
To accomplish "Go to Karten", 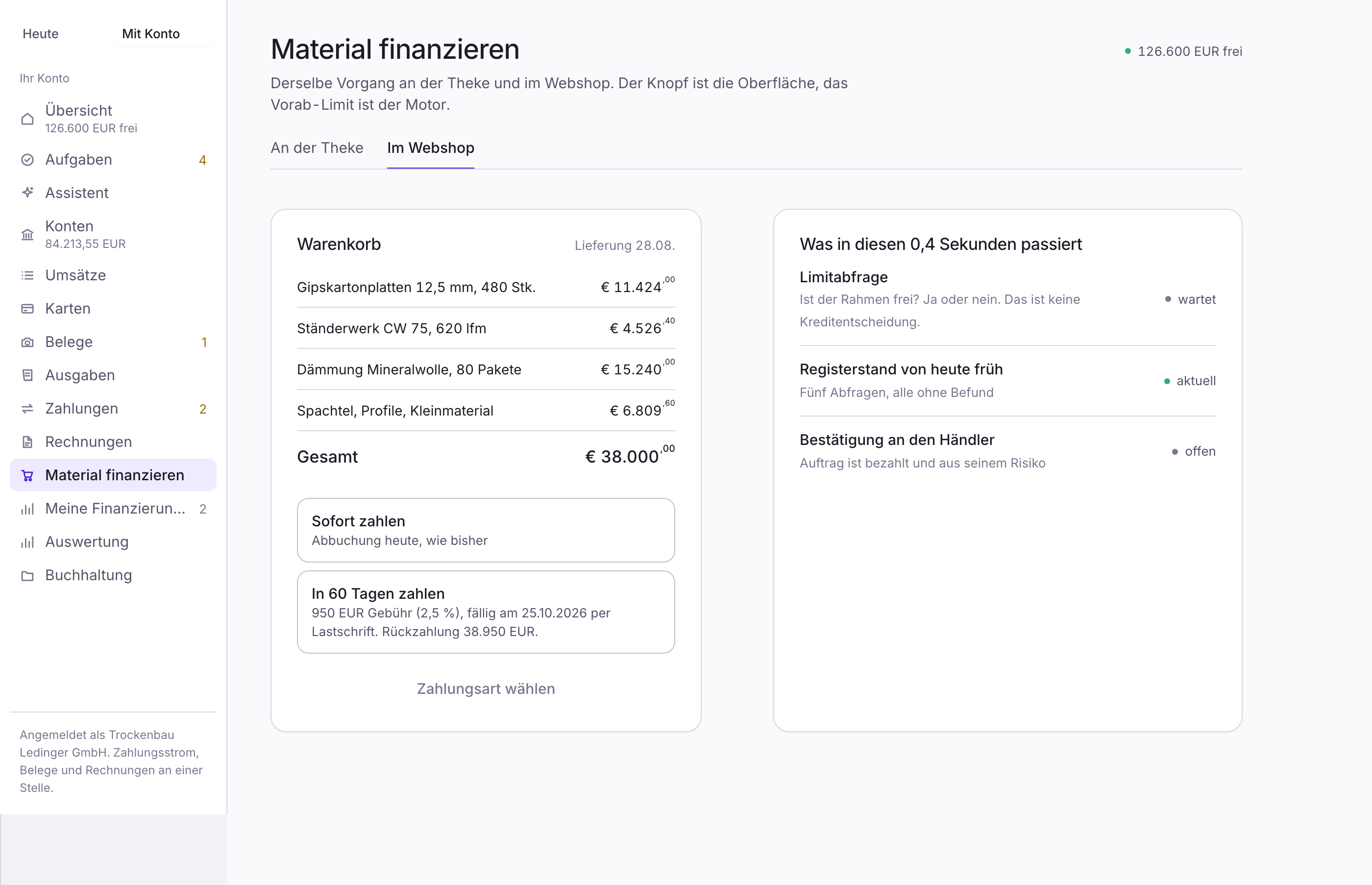I will [113, 309].
